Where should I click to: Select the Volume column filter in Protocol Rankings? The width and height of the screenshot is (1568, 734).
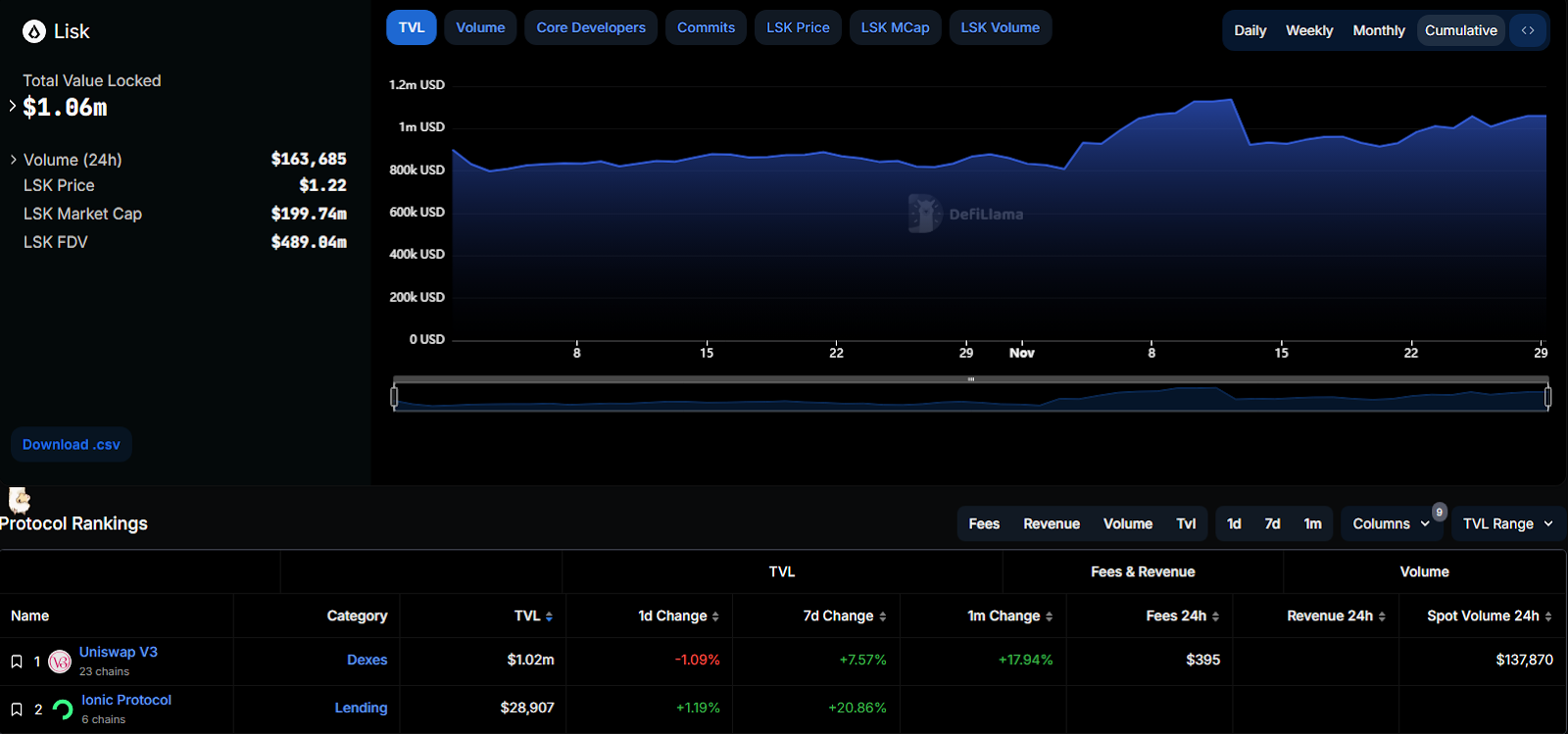pyautogui.click(x=1128, y=524)
